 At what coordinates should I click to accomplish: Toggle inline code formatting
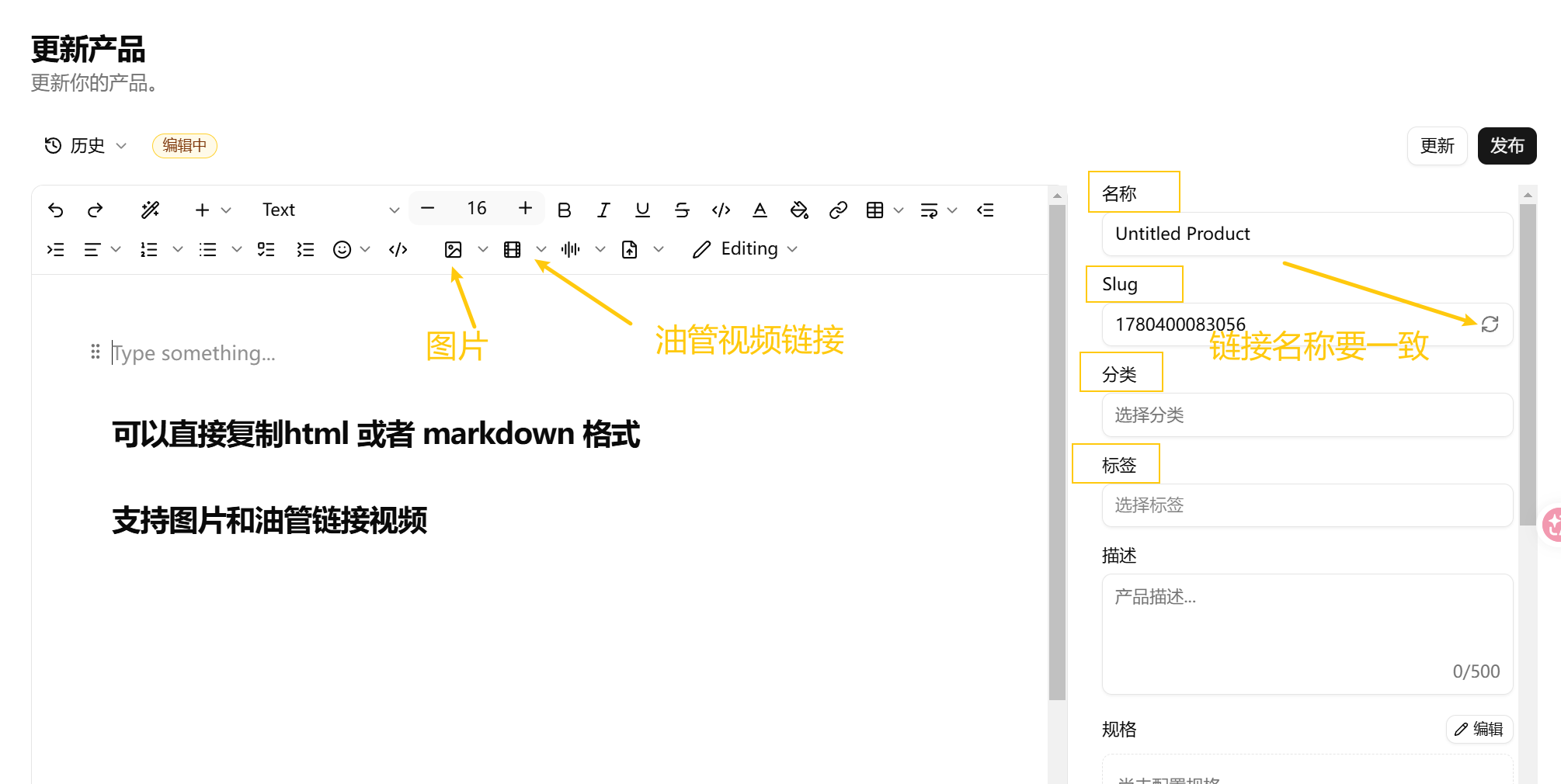click(721, 210)
